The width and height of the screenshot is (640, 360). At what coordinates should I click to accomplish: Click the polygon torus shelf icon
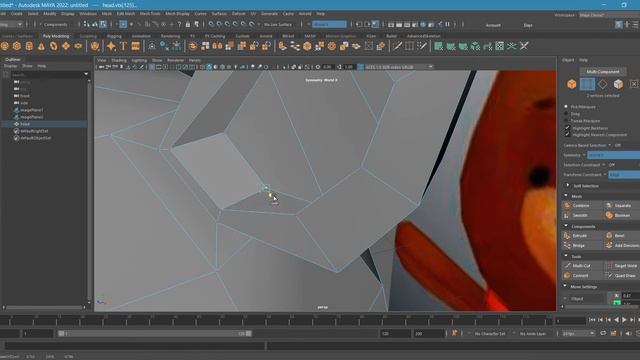point(53,46)
